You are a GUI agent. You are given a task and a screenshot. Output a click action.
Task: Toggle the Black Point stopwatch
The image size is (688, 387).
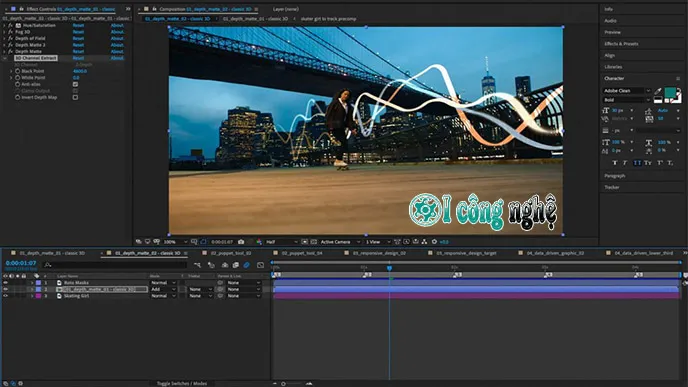point(18,71)
